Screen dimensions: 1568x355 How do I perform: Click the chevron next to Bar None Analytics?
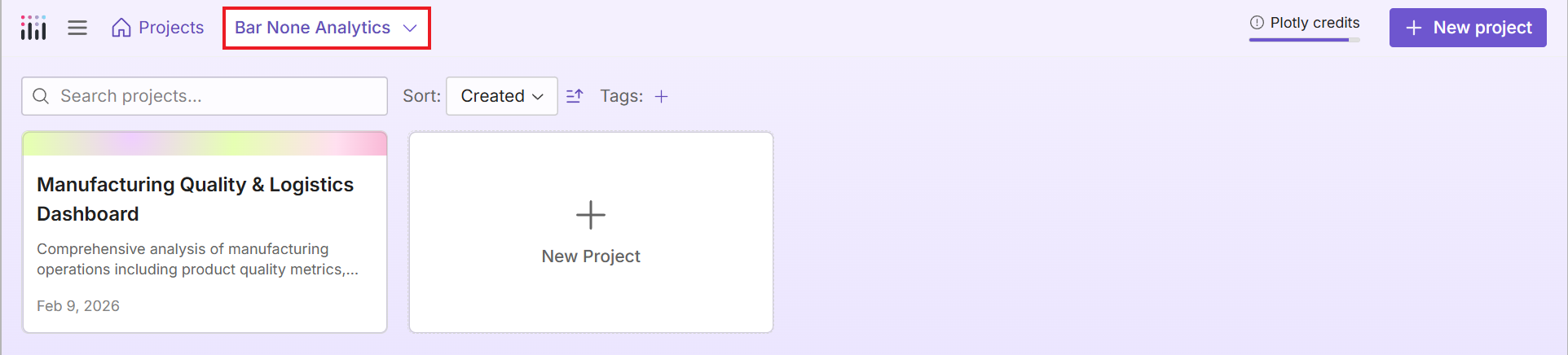point(410,28)
